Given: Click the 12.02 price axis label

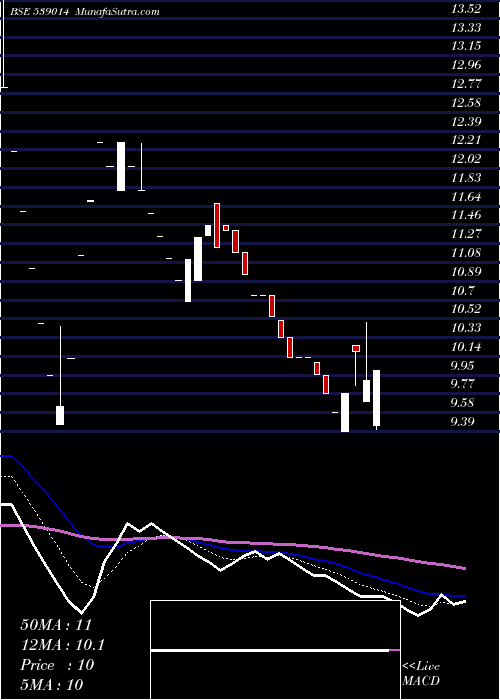Looking at the screenshot, I should coord(466,159).
